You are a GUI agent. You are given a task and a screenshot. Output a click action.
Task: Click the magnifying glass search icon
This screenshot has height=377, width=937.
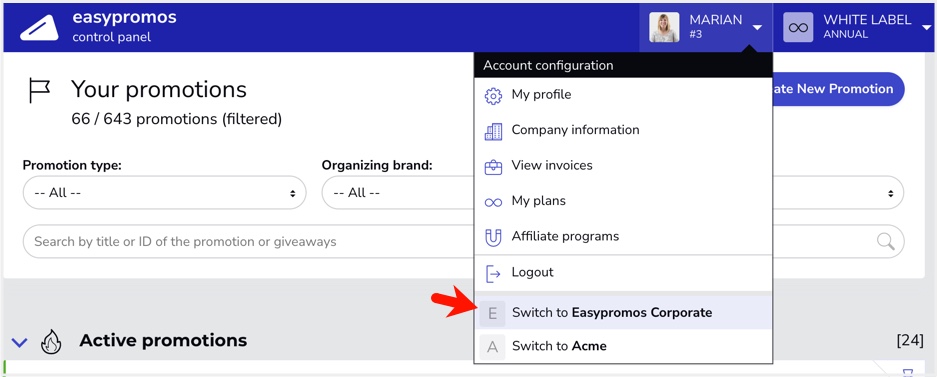pyautogui.click(x=886, y=241)
